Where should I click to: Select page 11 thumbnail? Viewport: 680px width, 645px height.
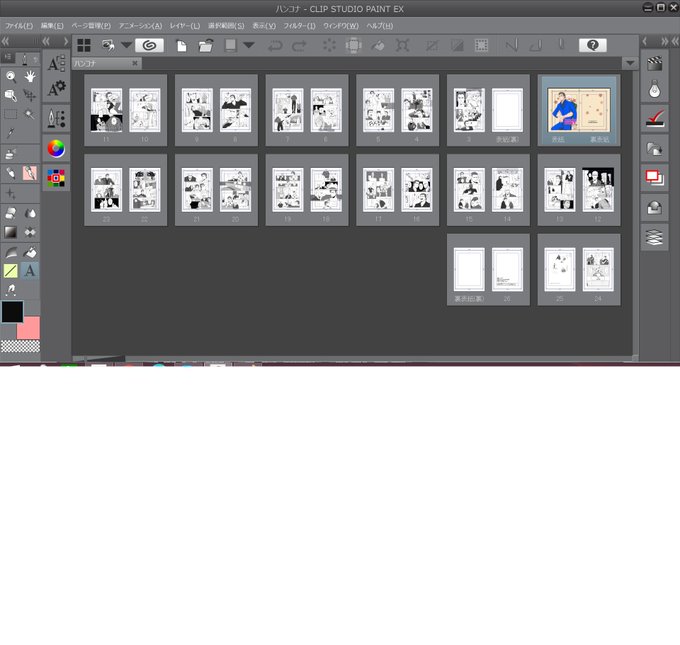click(x=106, y=110)
